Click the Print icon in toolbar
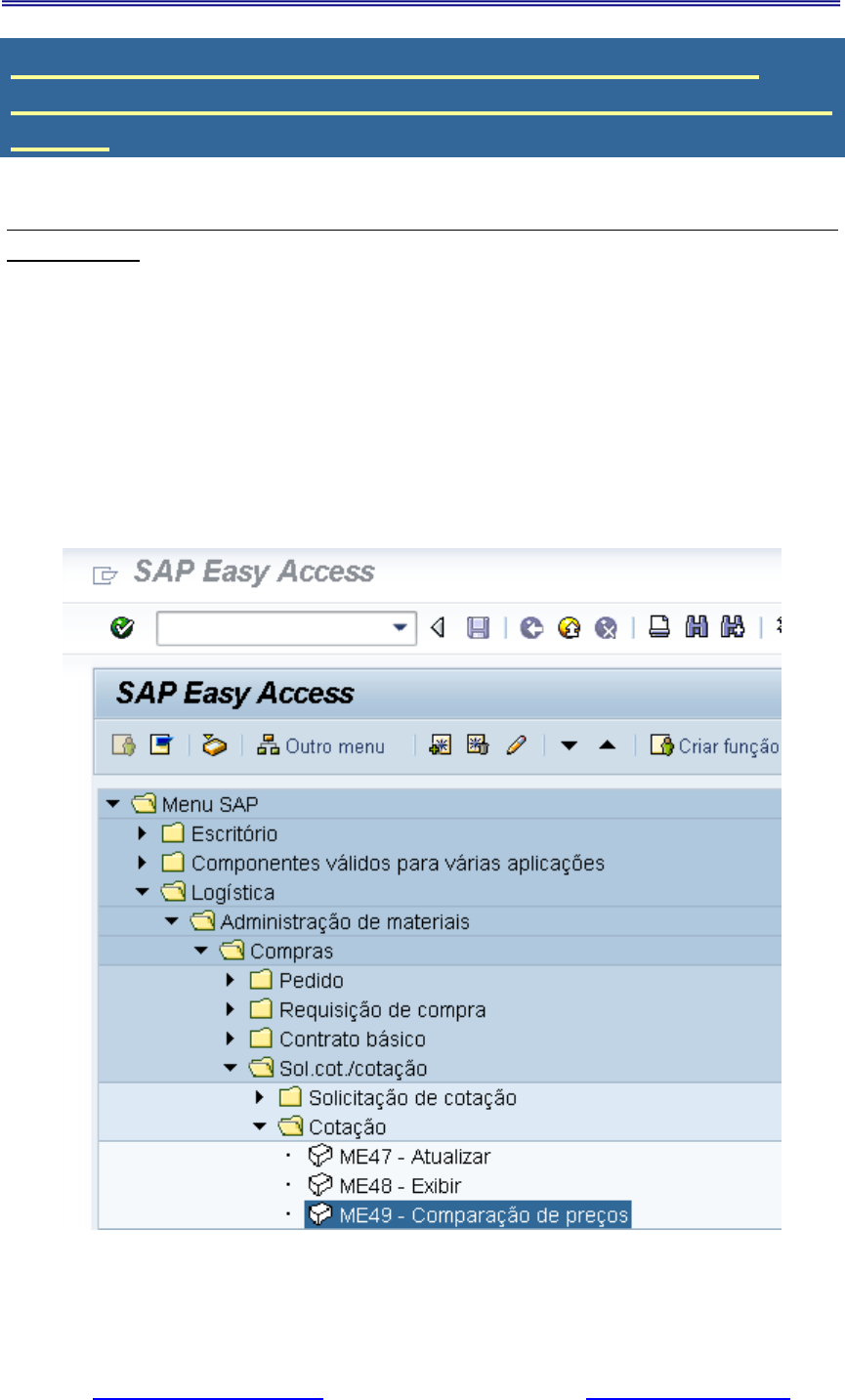This screenshot has height=1400, width=845. (x=659, y=628)
